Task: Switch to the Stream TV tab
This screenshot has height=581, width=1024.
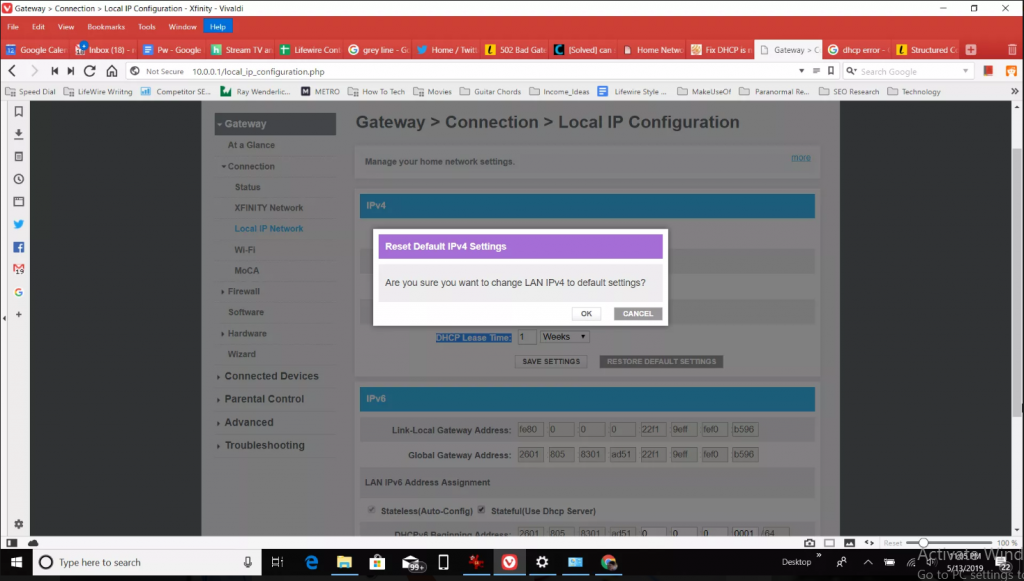Action: click(242, 50)
